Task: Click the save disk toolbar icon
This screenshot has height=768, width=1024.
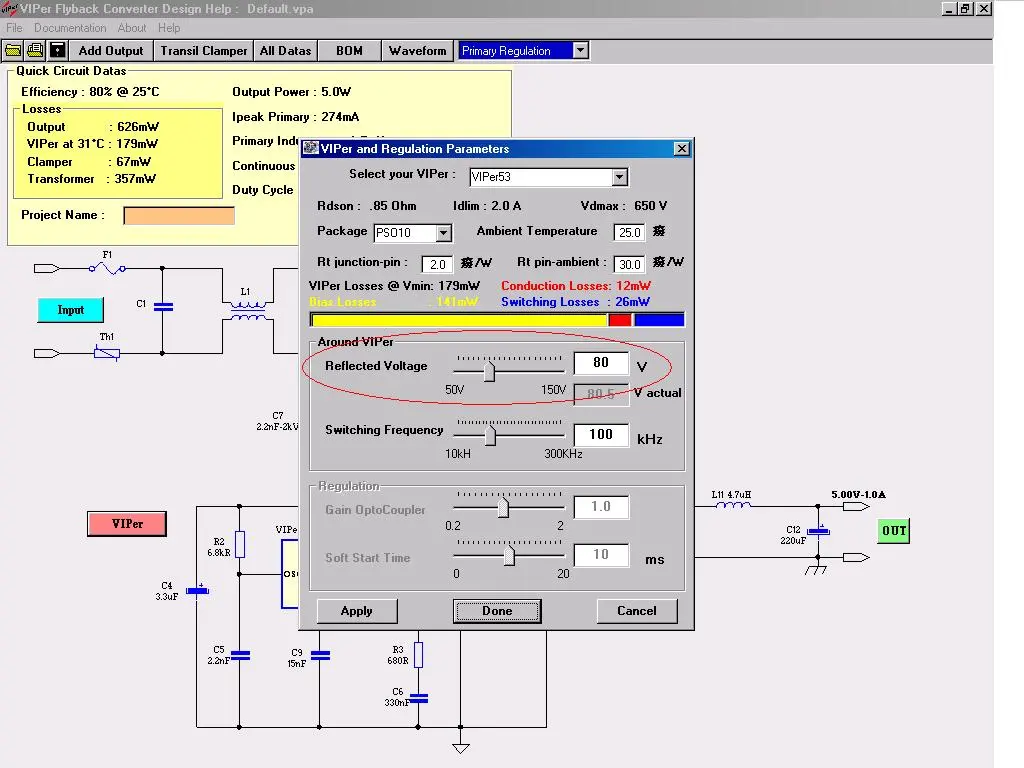Action: coord(57,50)
